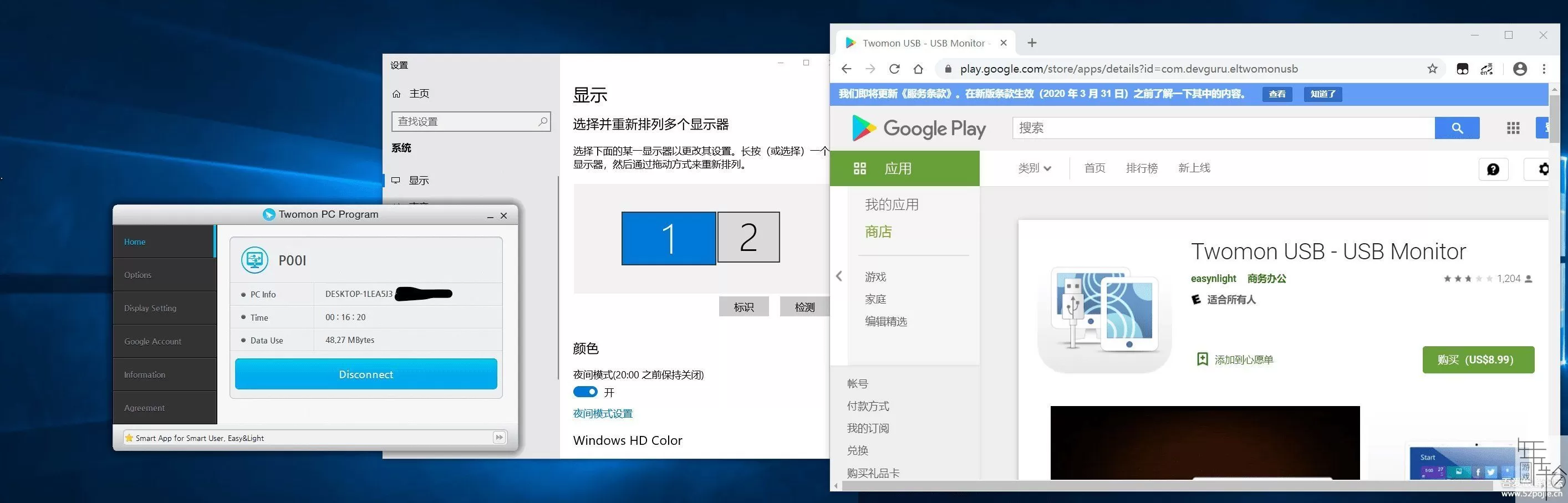Go to the 首页 tab in Google Play
Image resolution: width=1568 pixels, height=503 pixels.
pos(1094,168)
